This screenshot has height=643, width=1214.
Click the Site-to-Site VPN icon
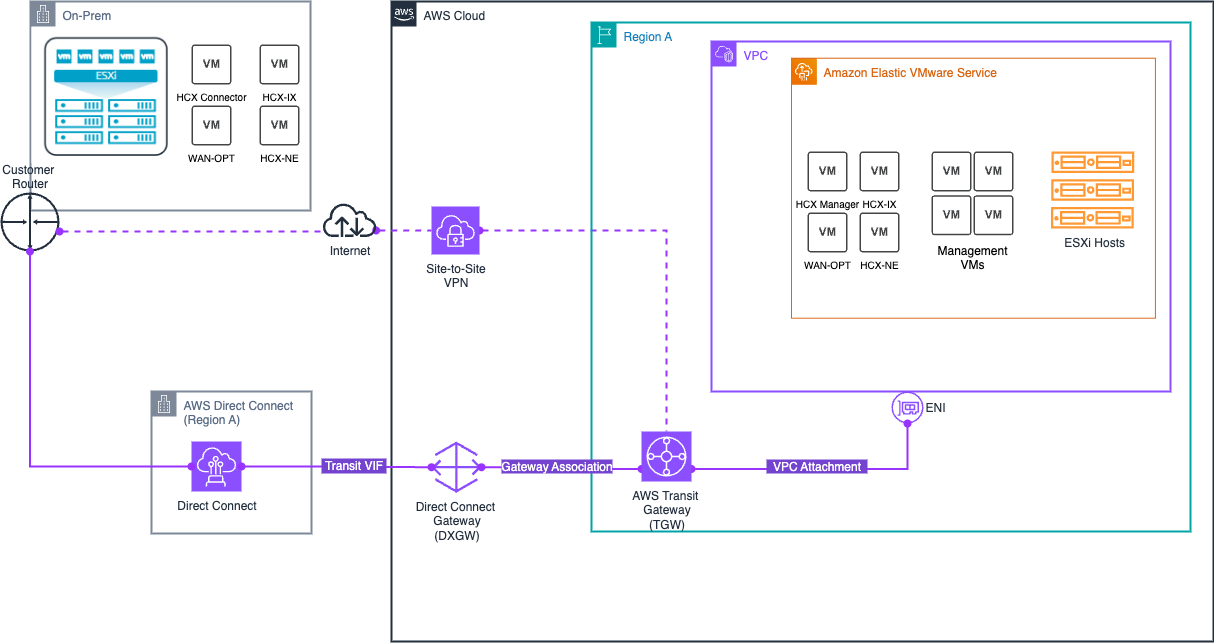[x=455, y=228]
